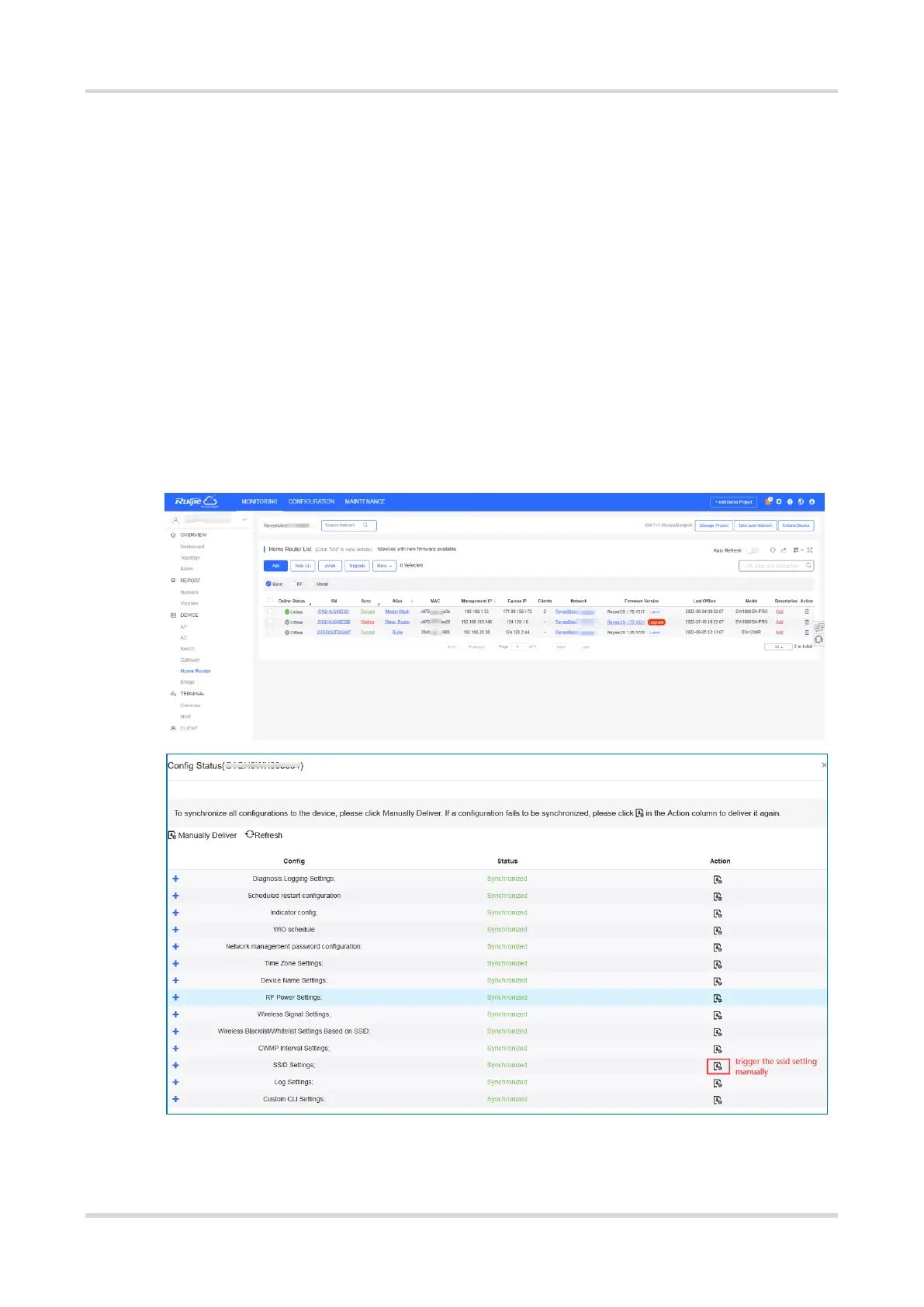Click Refresh in Config Status dialog
This screenshot has height=1307, width=924.
tap(264, 835)
